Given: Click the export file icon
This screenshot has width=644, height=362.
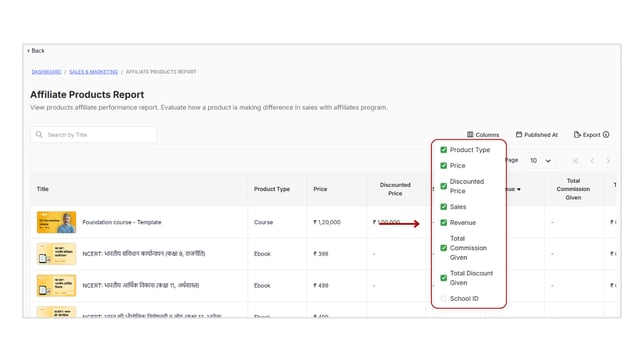Looking at the screenshot, I should pyautogui.click(x=577, y=134).
